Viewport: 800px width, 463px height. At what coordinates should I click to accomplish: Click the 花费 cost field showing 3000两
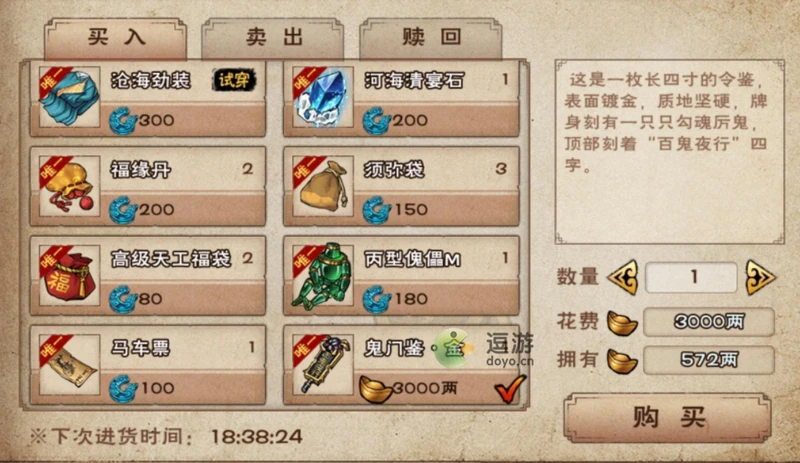click(709, 322)
